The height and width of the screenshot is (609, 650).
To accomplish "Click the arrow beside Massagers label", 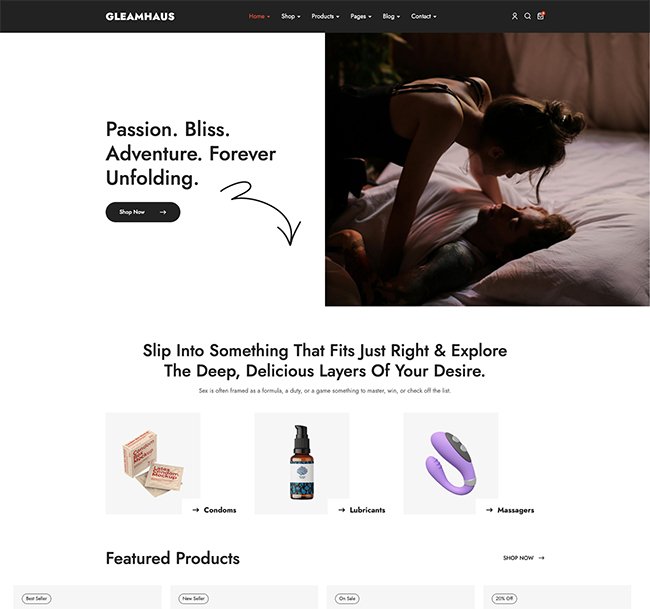I will point(489,510).
